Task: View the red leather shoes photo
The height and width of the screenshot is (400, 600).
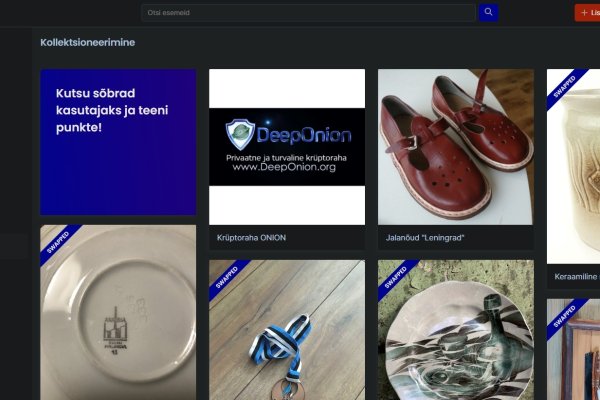Action: [x=455, y=146]
